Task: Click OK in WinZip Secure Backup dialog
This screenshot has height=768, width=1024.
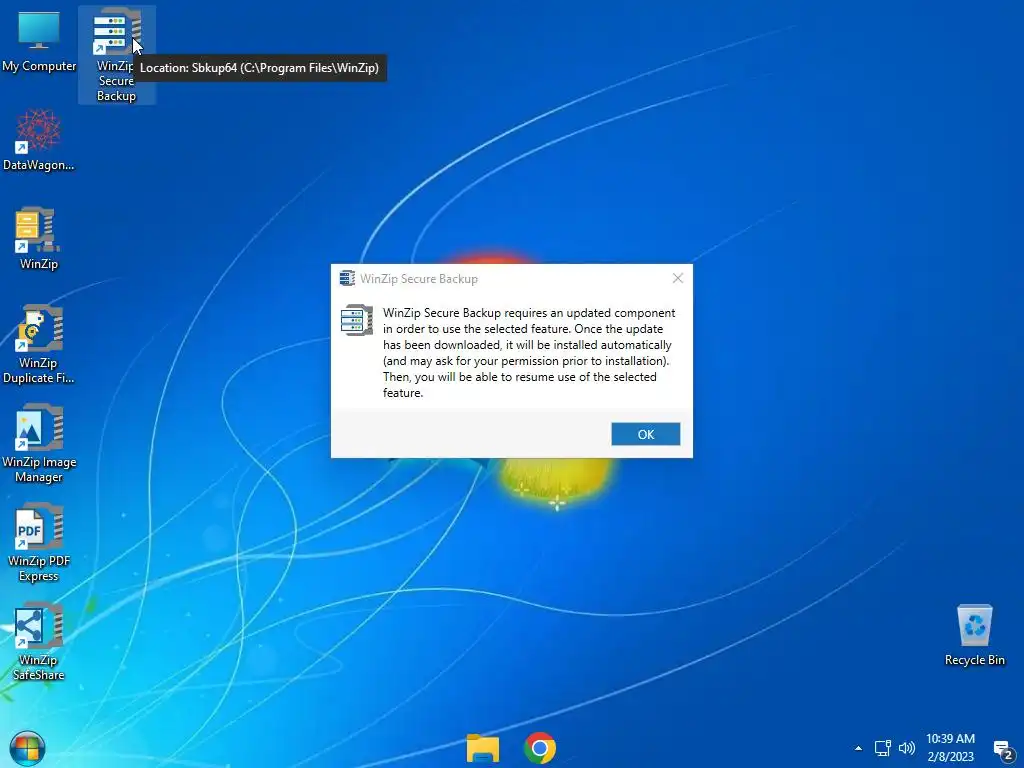Action: click(645, 434)
